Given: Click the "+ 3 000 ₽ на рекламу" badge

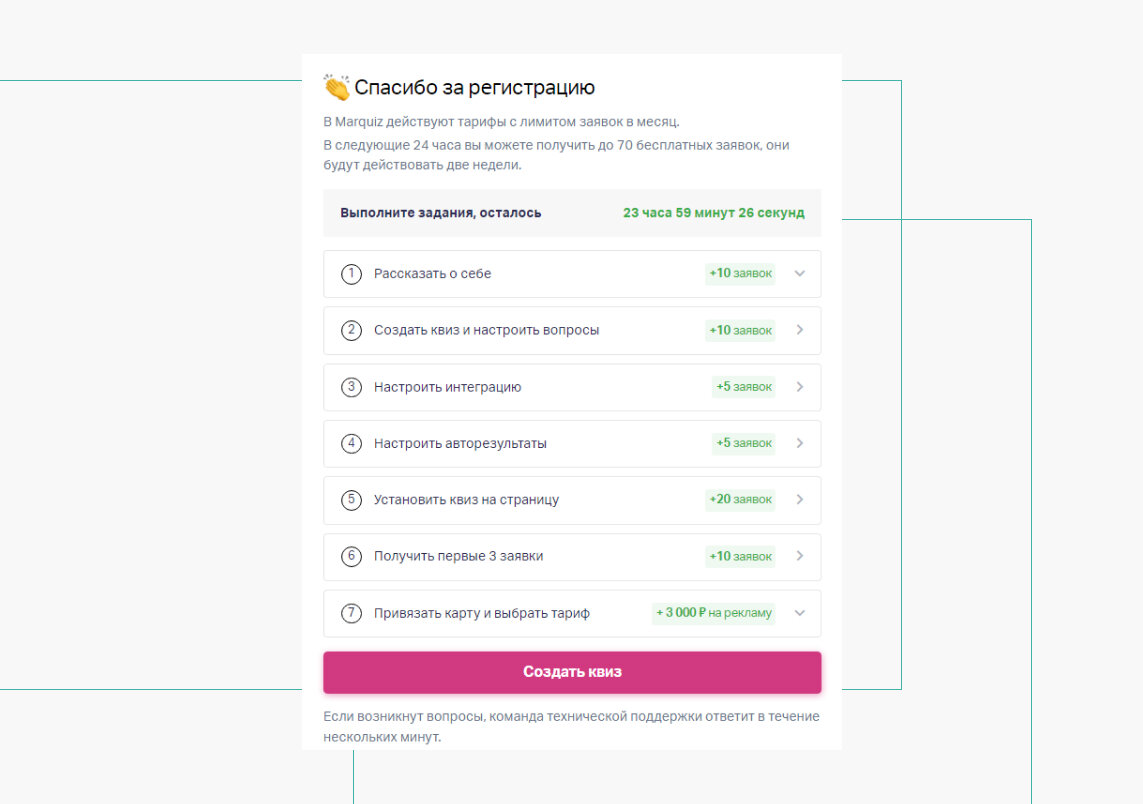Looking at the screenshot, I should coord(714,613).
